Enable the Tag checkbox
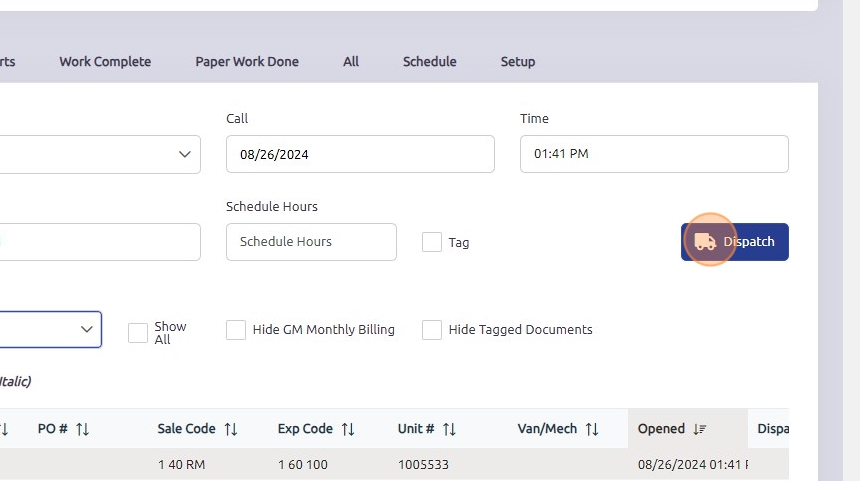The image size is (860, 481). [432, 242]
